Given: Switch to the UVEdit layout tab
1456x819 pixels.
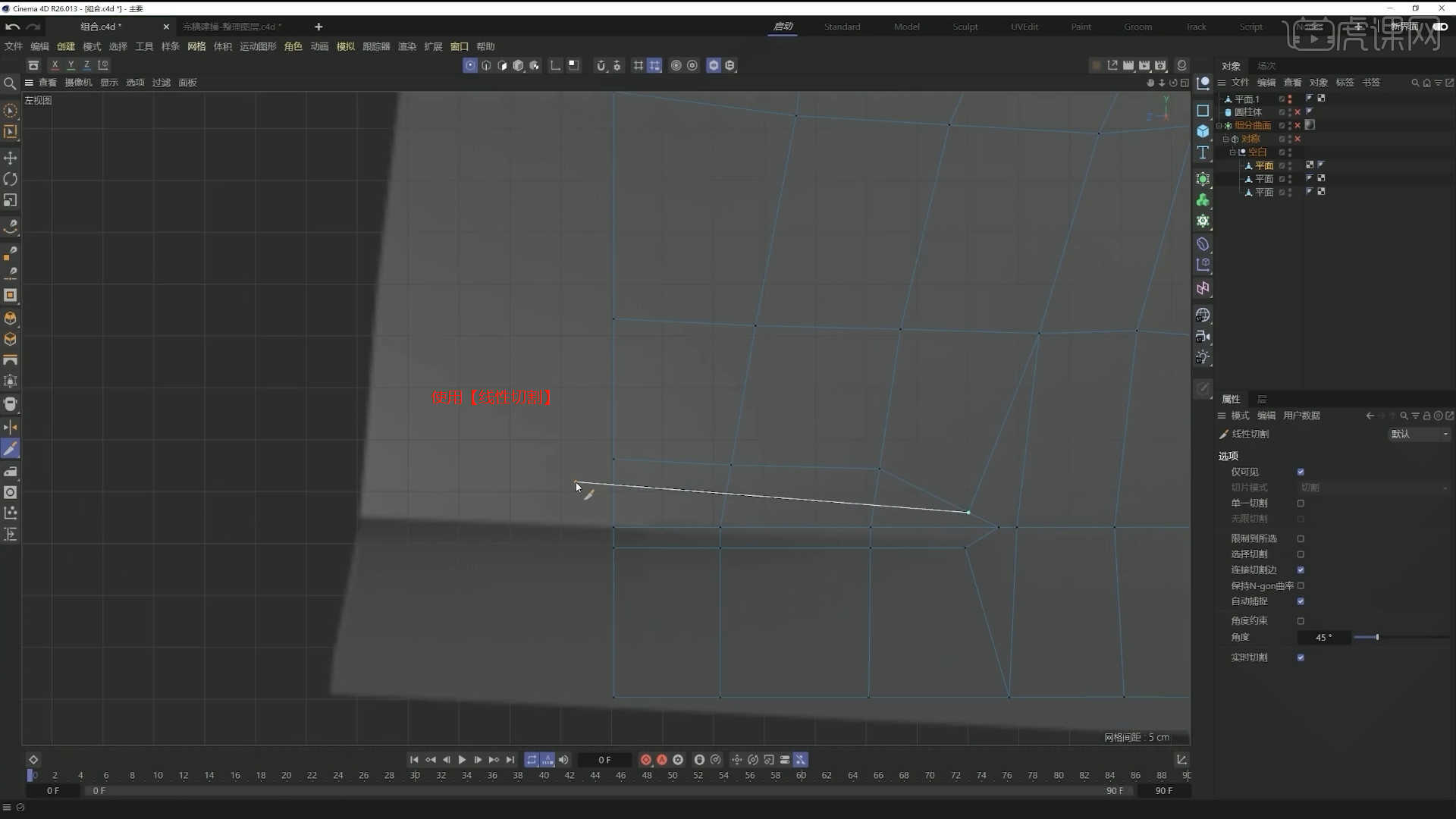Looking at the screenshot, I should point(1025,27).
